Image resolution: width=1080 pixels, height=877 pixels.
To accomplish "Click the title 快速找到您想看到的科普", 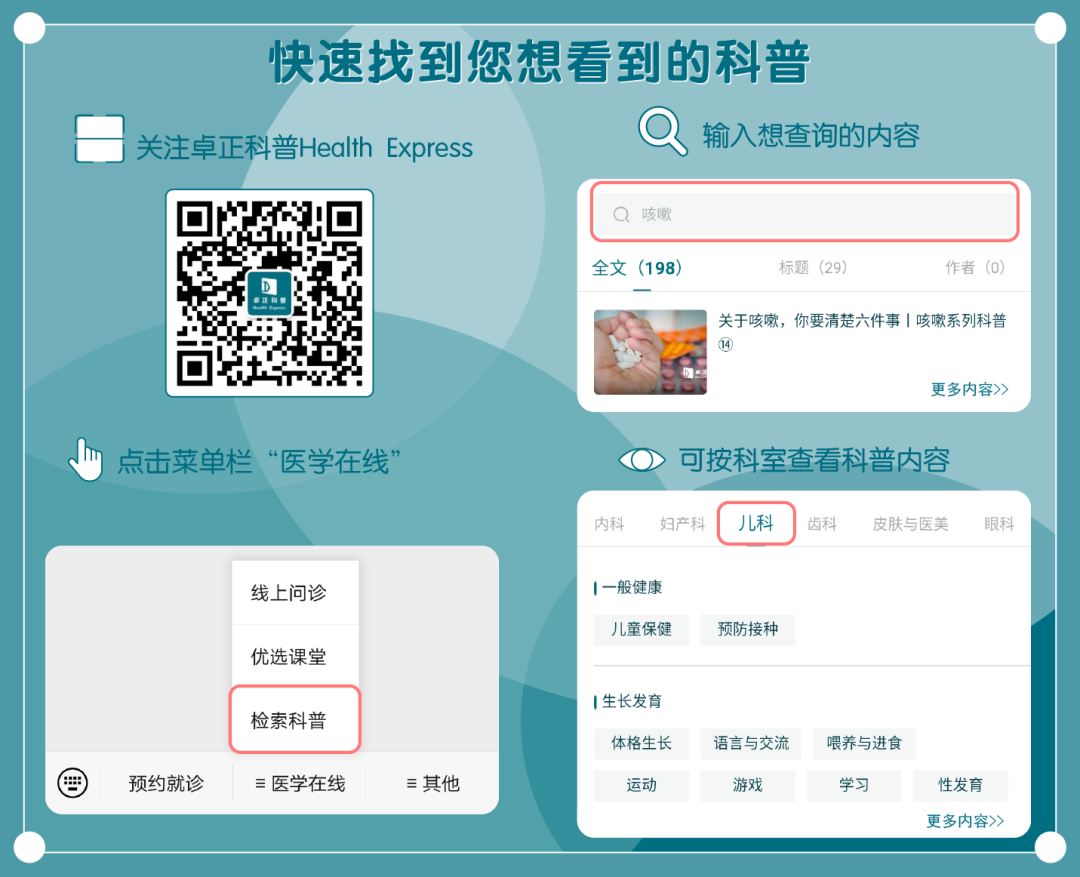I will (x=539, y=62).
